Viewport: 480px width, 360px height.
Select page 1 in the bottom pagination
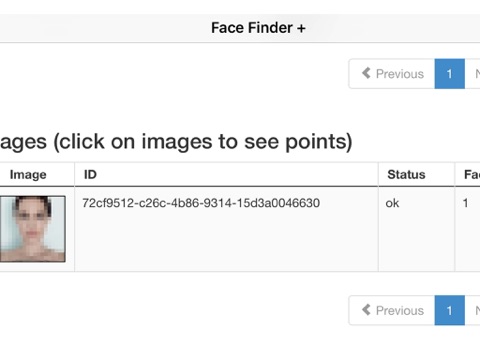pyautogui.click(x=449, y=310)
